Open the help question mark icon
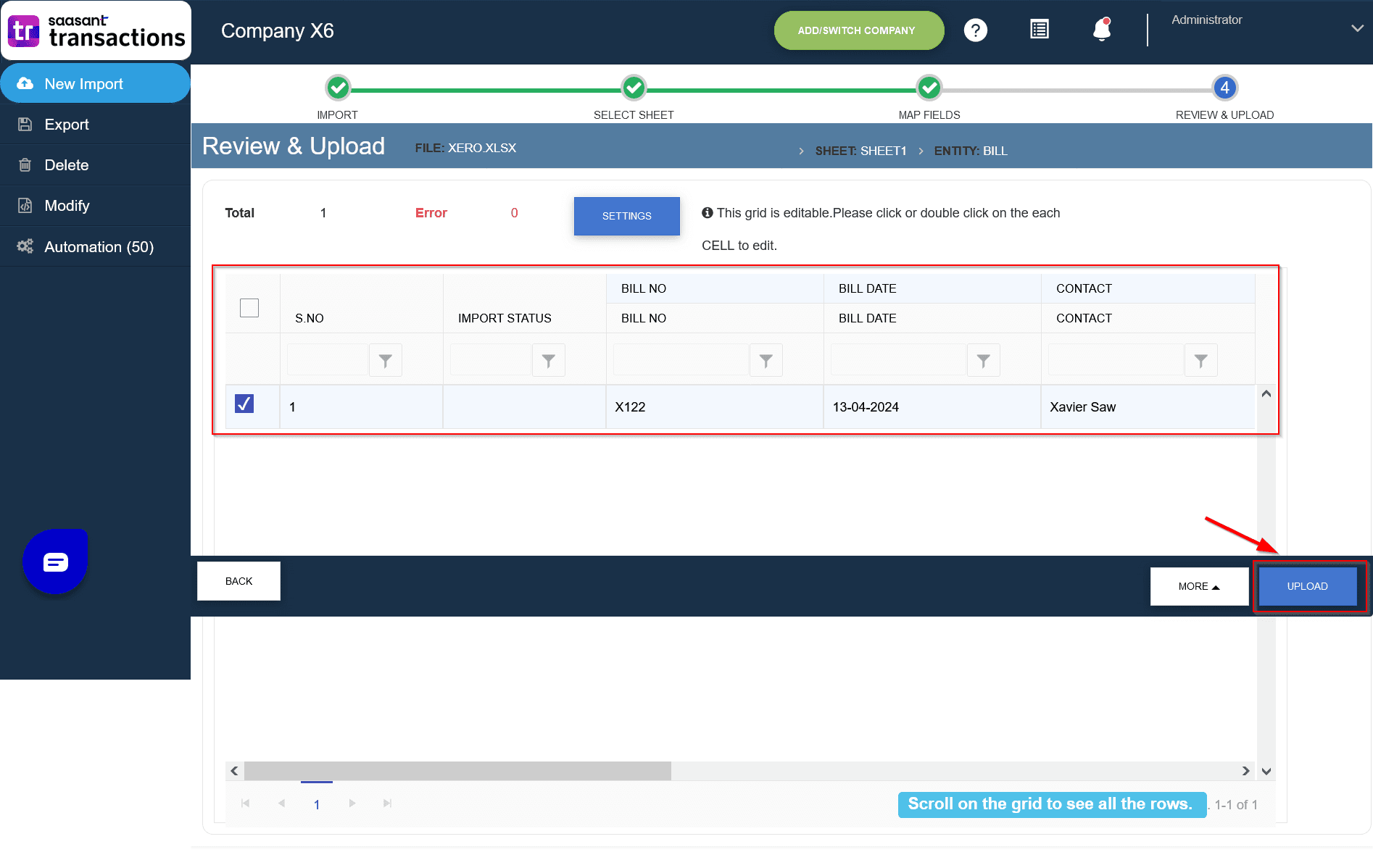The width and height of the screenshot is (1373, 868). pyautogui.click(x=975, y=30)
